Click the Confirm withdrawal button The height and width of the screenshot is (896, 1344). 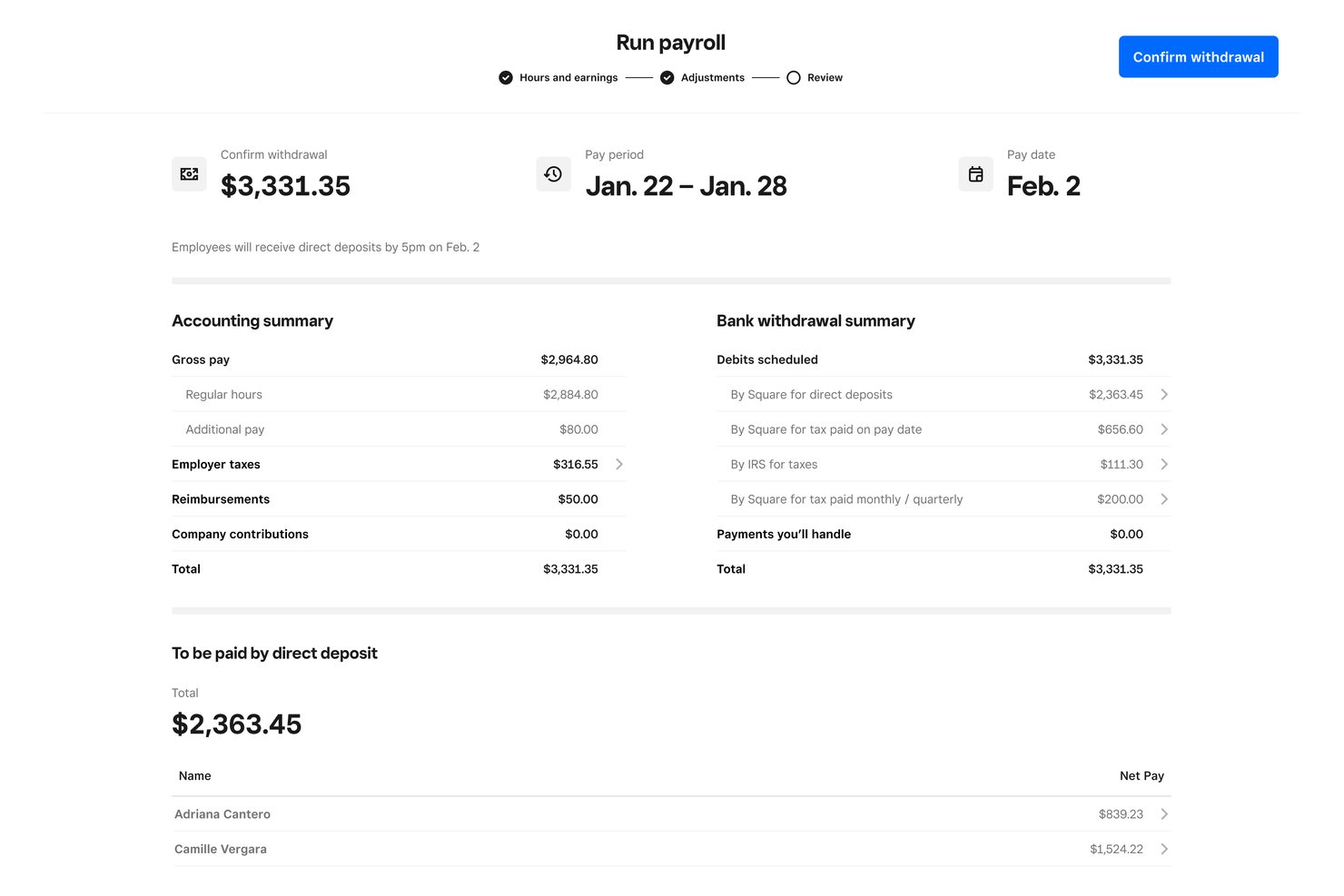1198,56
